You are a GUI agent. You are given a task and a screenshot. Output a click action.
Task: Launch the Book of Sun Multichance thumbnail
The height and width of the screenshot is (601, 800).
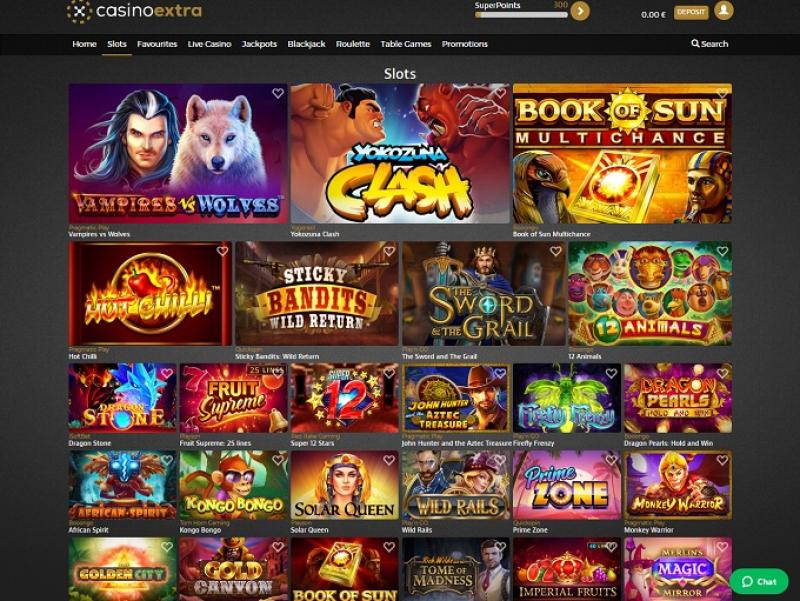(x=622, y=154)
